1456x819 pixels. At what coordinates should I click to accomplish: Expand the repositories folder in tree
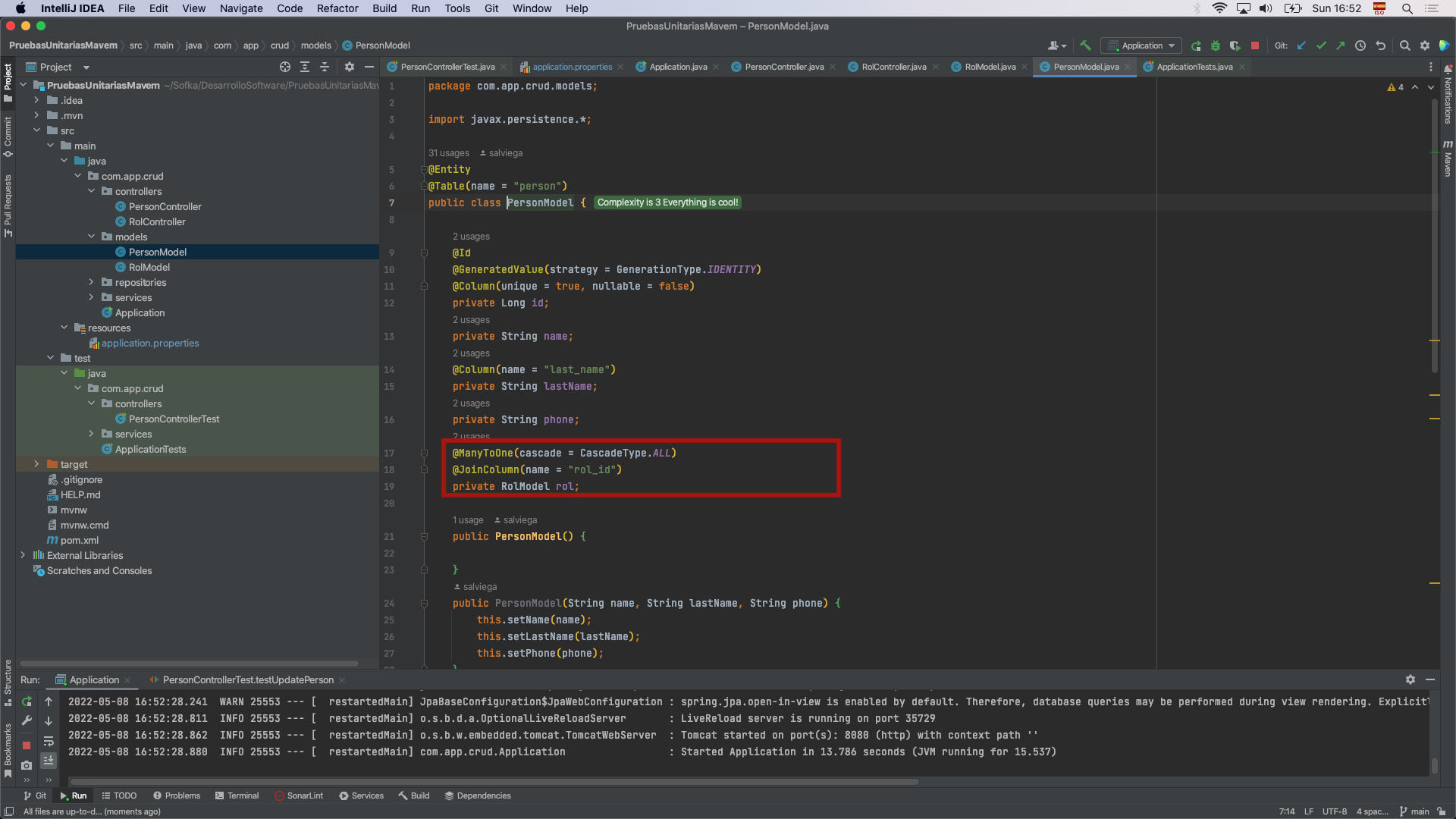click(91, 282)
